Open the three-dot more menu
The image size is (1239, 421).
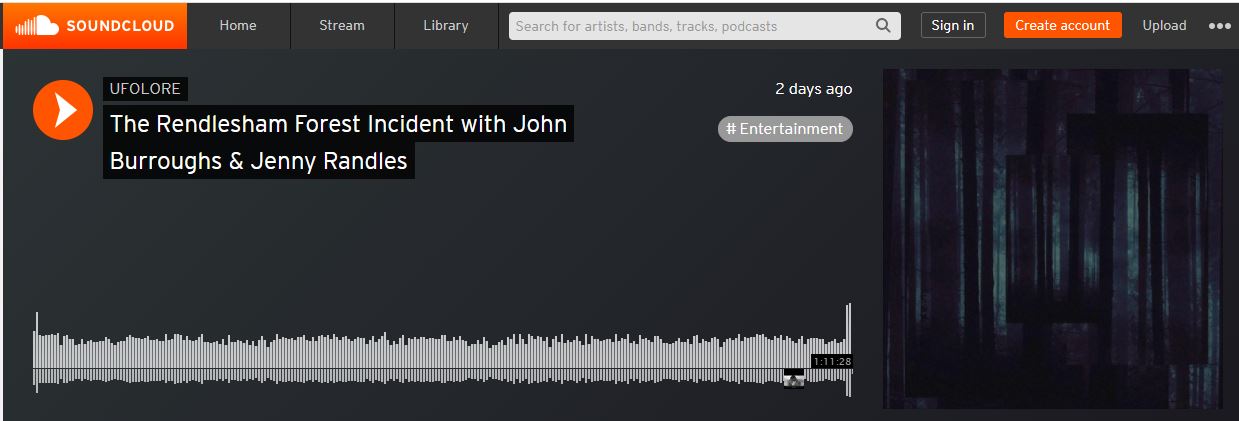(x=1219, y=26)
